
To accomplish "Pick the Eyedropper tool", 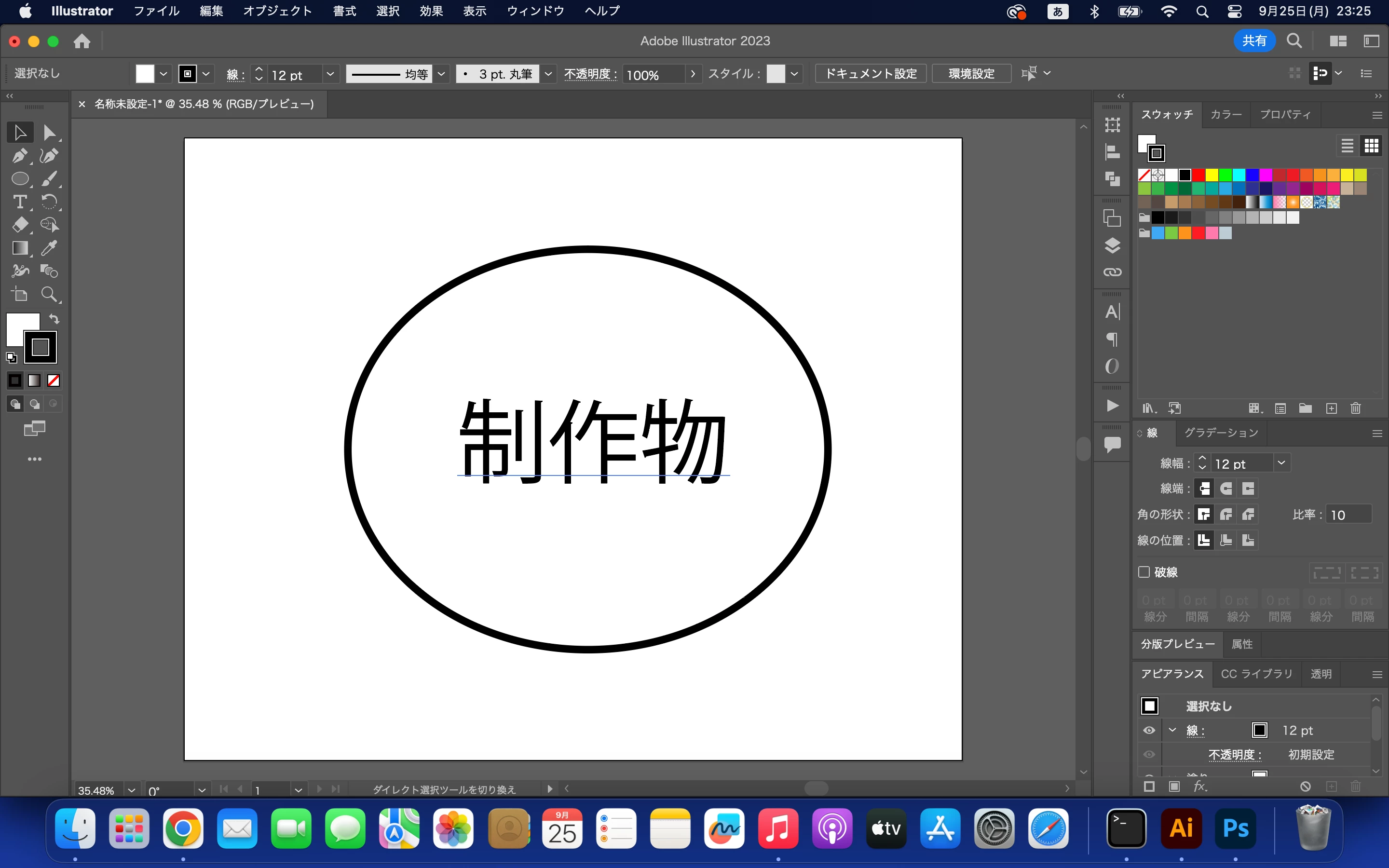I will 49,248.
